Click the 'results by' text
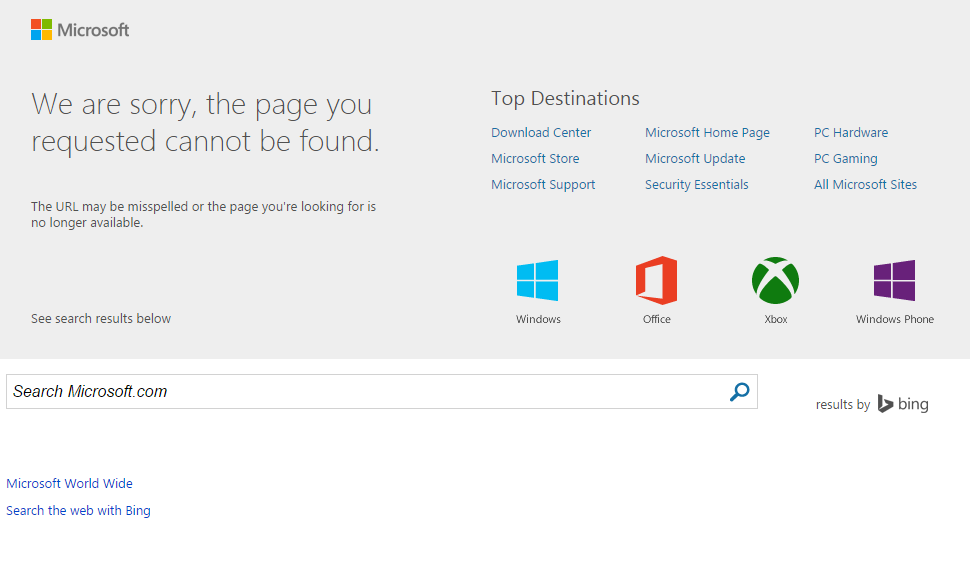970x576 pixels. [x=843, y=405]
